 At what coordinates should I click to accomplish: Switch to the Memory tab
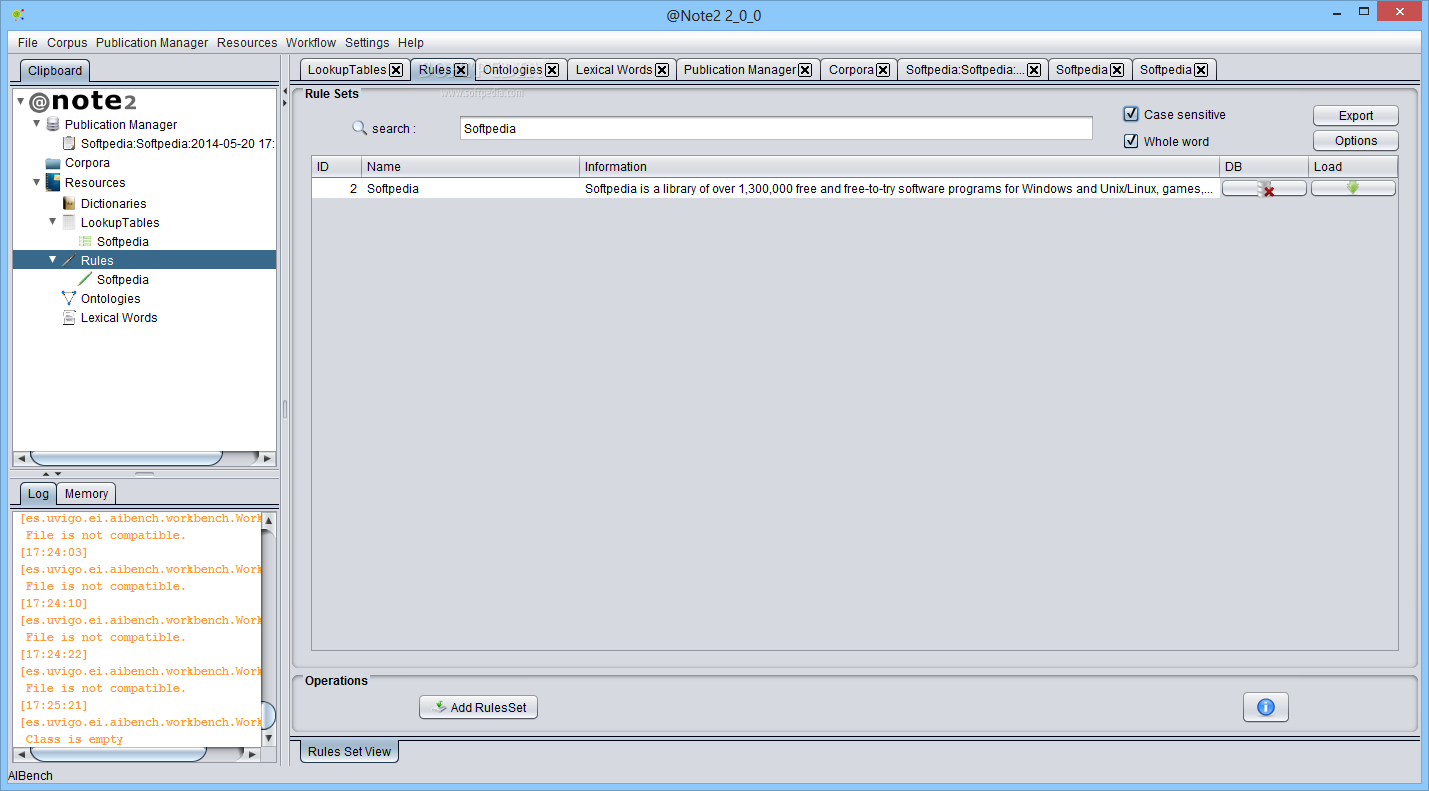[86, 493]
